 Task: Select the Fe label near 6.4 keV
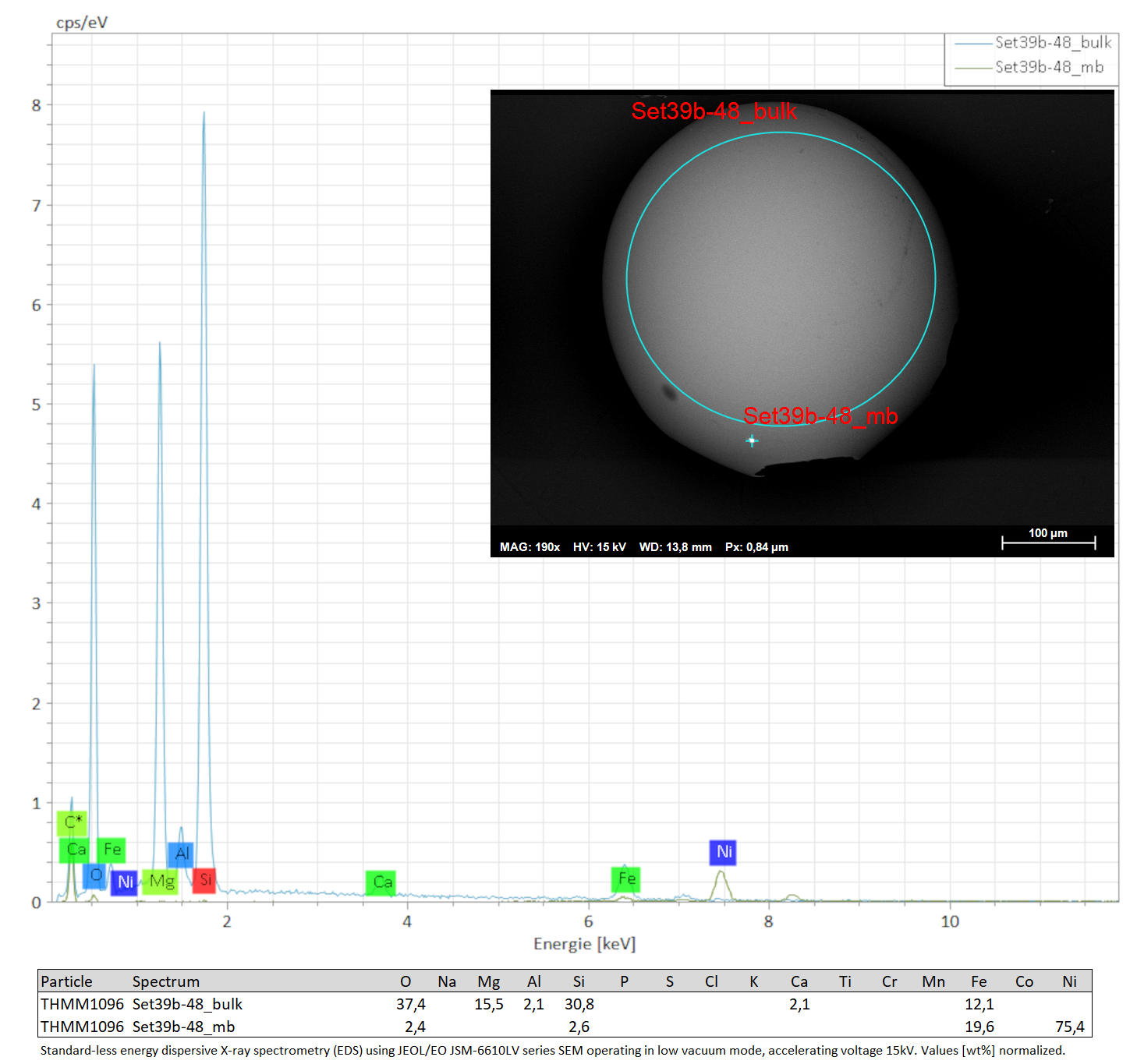pos(625,879)
